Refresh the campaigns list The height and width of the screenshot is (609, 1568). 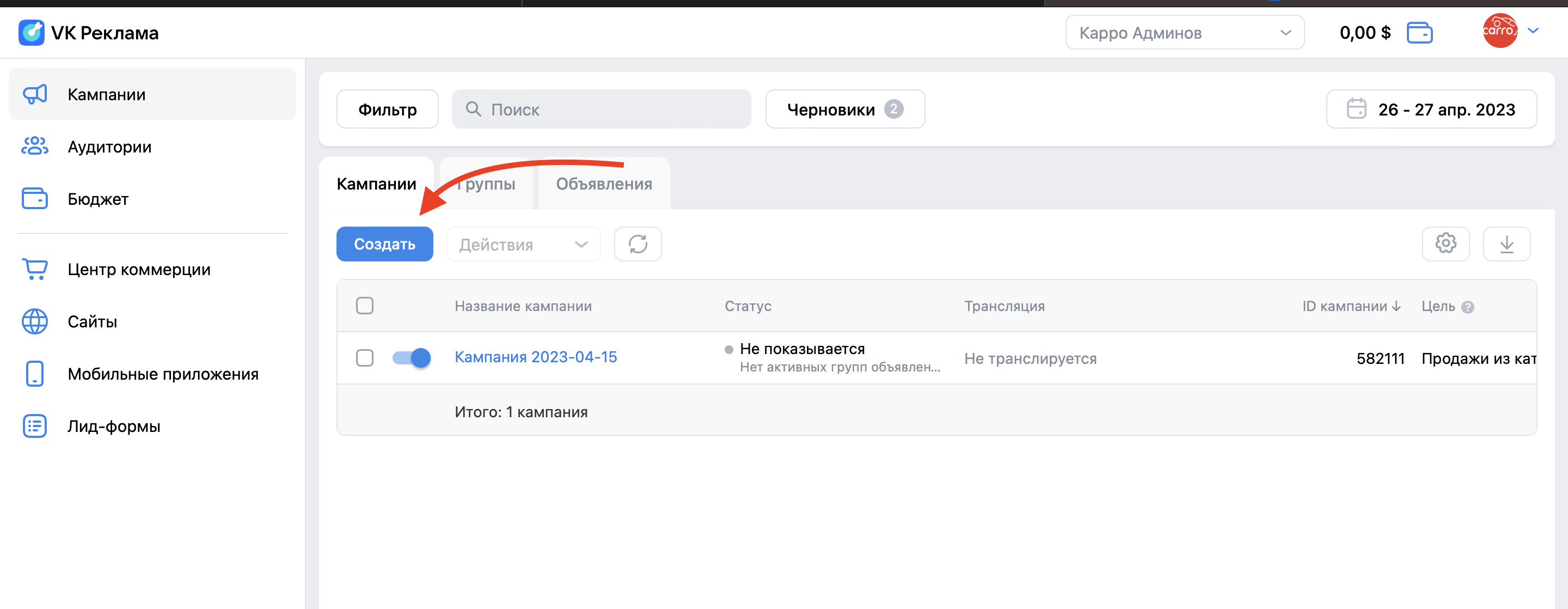[638, 243]
